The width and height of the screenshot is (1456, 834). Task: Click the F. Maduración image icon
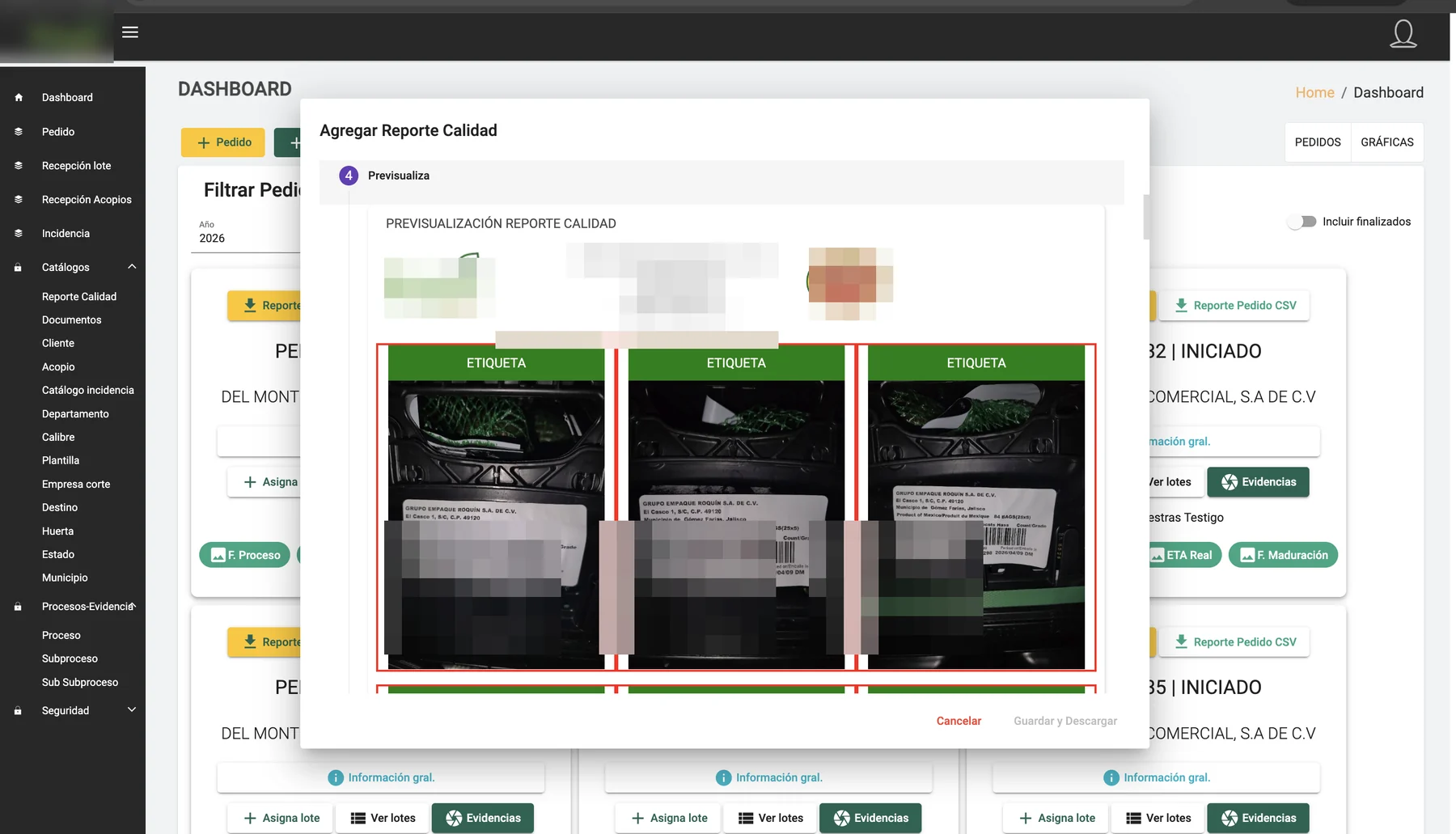point(1247,555)
